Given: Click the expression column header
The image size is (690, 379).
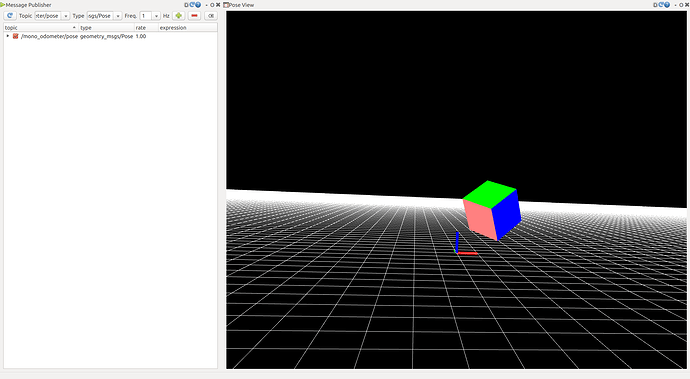Looking at the screenshot, I should [187, 27].
